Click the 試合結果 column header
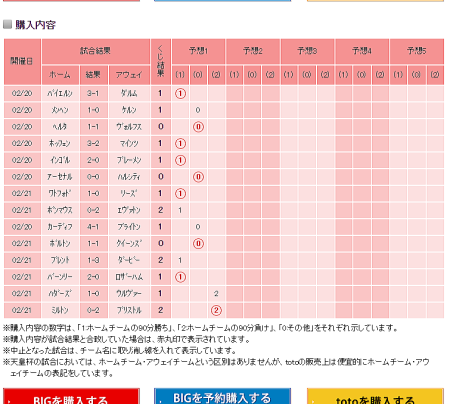450x404 pixels. (x=96, y=51)
